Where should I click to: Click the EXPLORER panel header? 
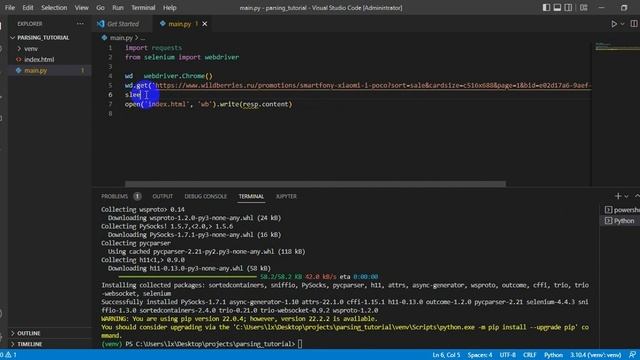click(x=29, y=24)
